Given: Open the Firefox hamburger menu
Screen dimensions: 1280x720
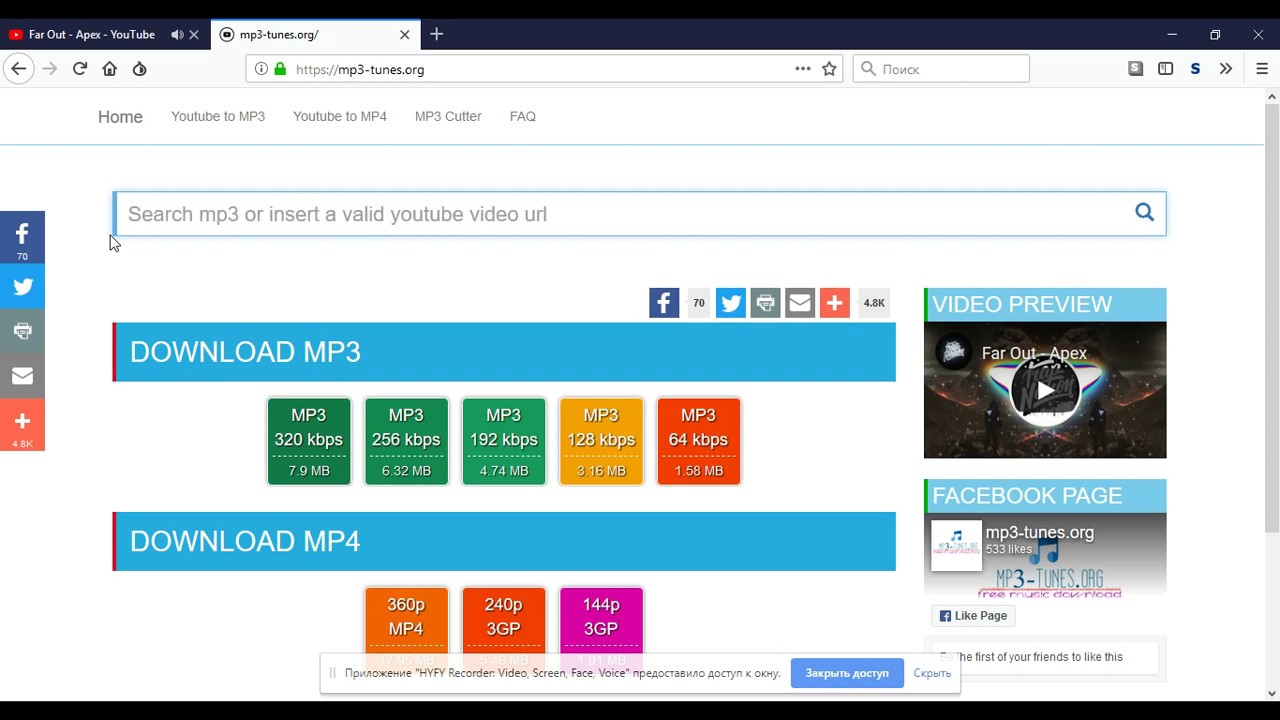Looking at the screenshot, I should [1262, 69].
